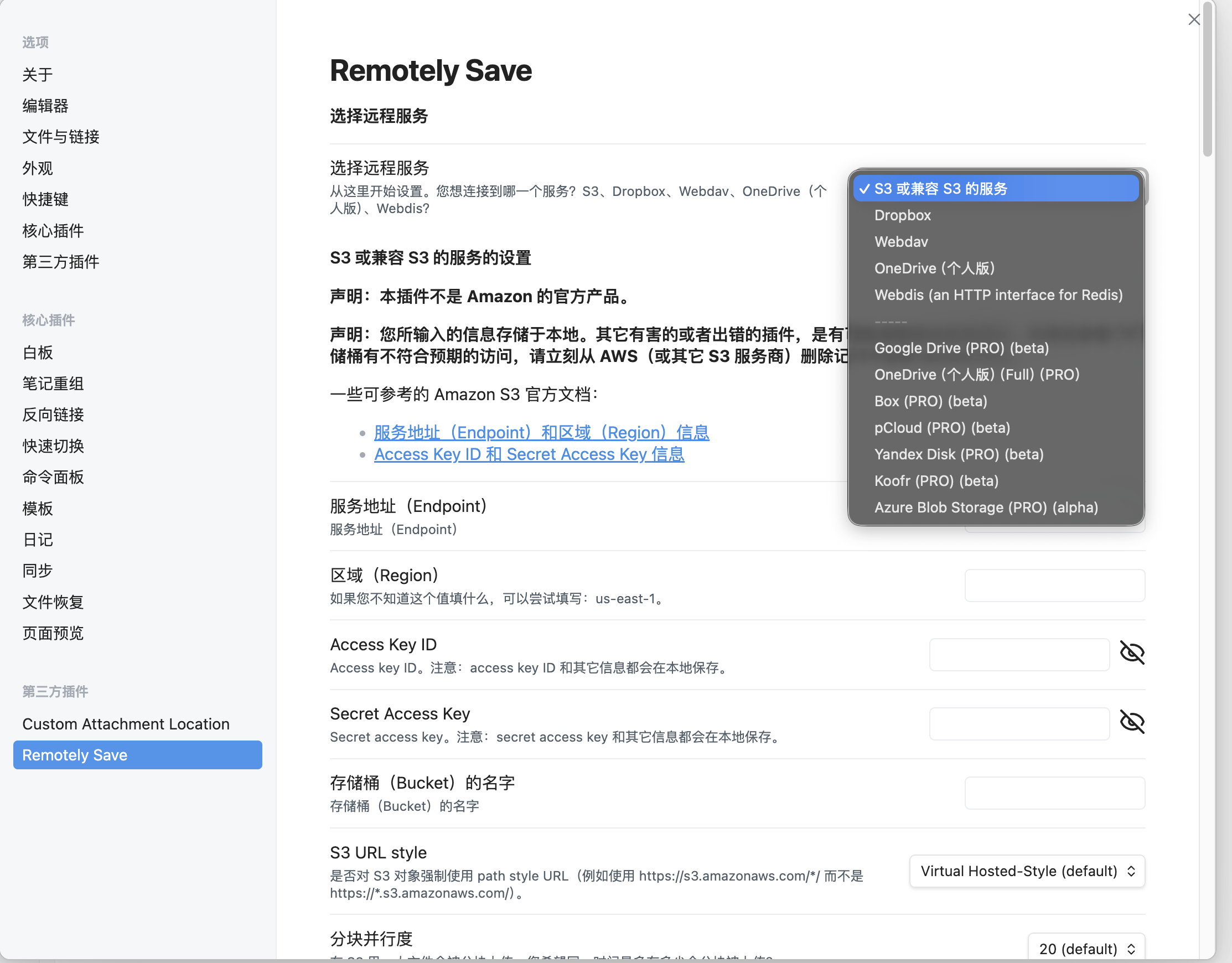Choose Dropbox from the service dropdown
Screen dimensions: 1232x963
click(902, 215)
